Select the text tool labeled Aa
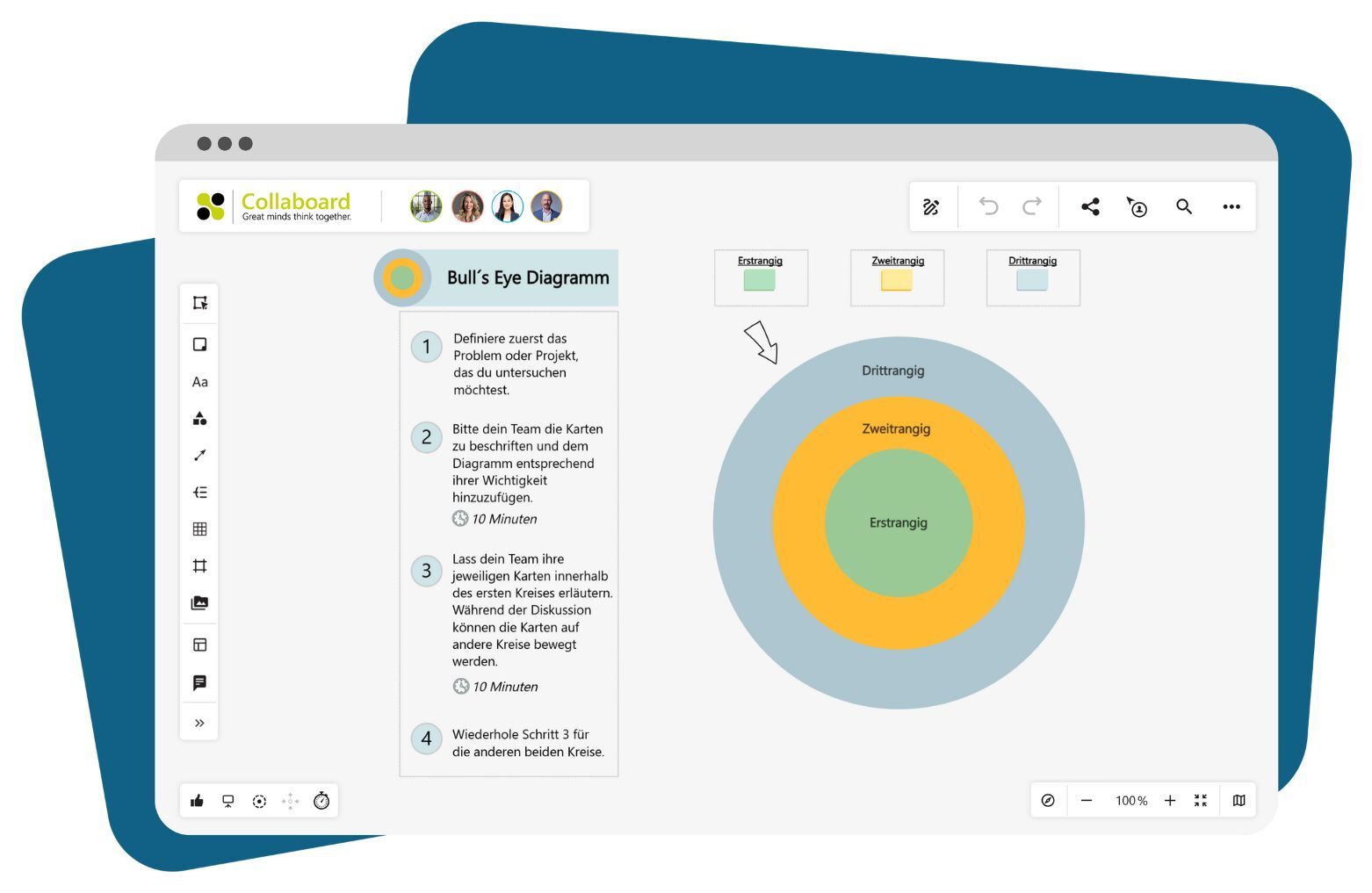This screenshot has height=893, width=1372. [x=199, y=382]
